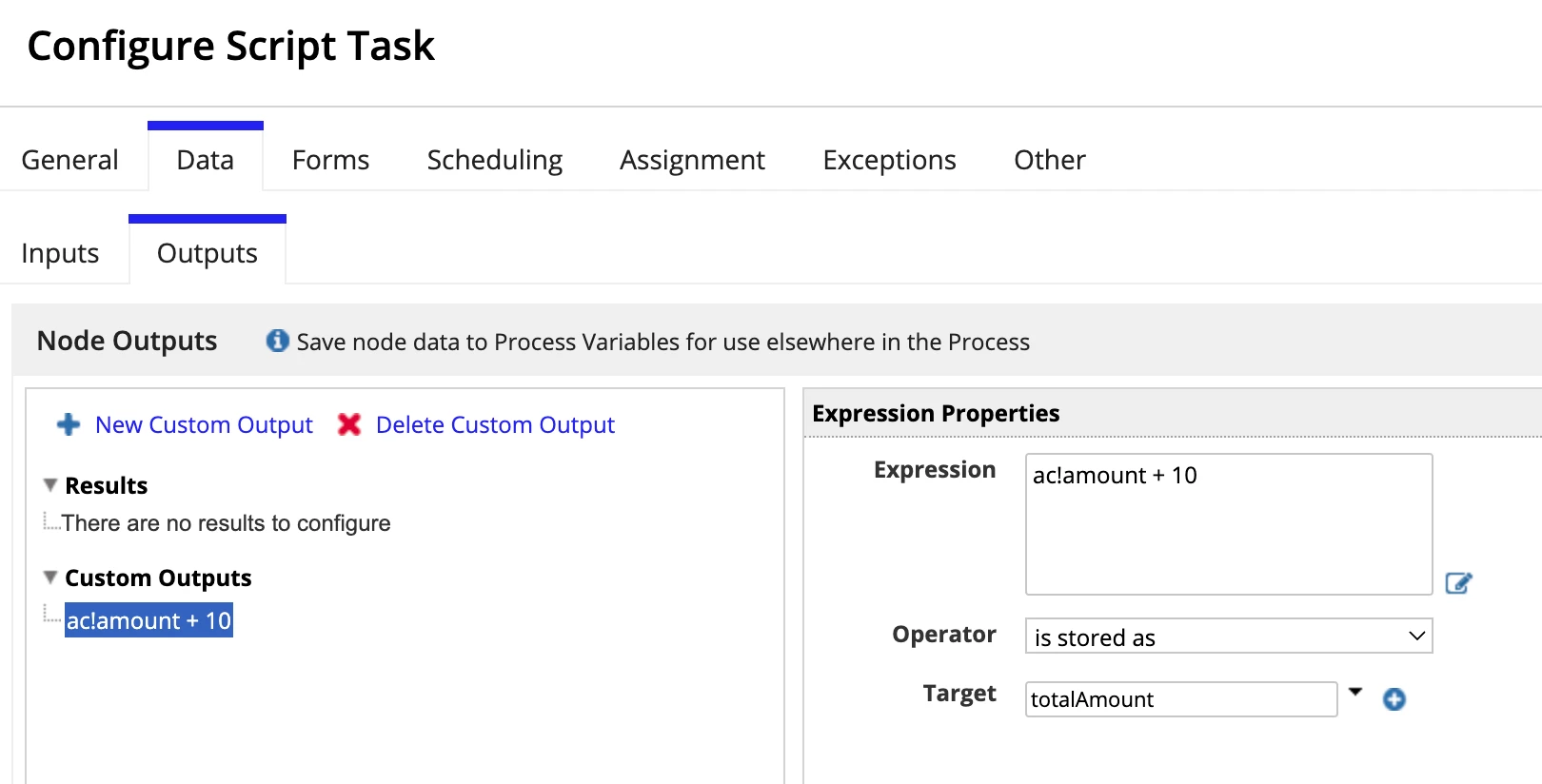Open the Assignment tab

coord(692,160)
